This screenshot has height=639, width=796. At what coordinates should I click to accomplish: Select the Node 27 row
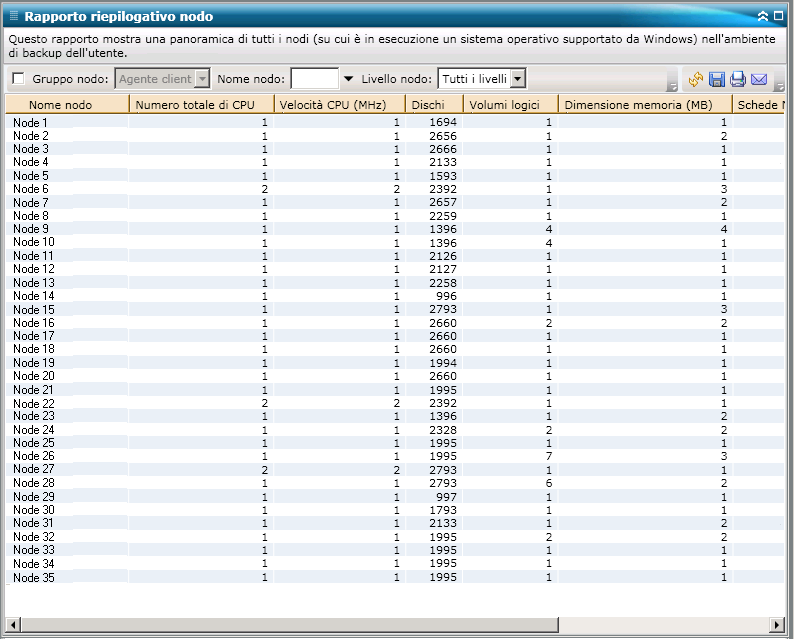click(x=395, y=469)
